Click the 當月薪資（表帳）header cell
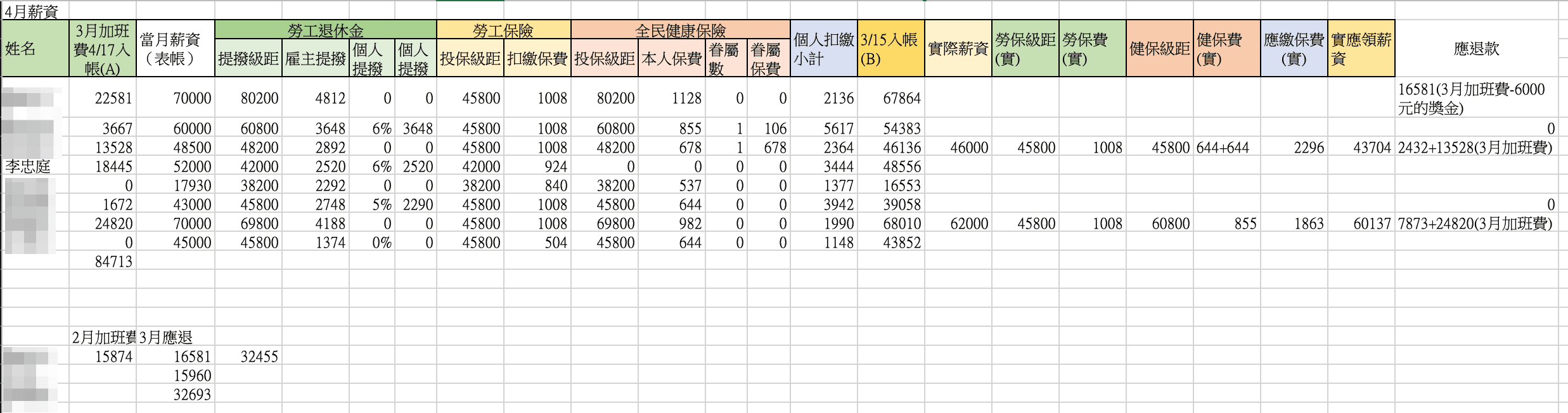The width and height of the screenshot is (1568, 413). click(x=176, y=49)
